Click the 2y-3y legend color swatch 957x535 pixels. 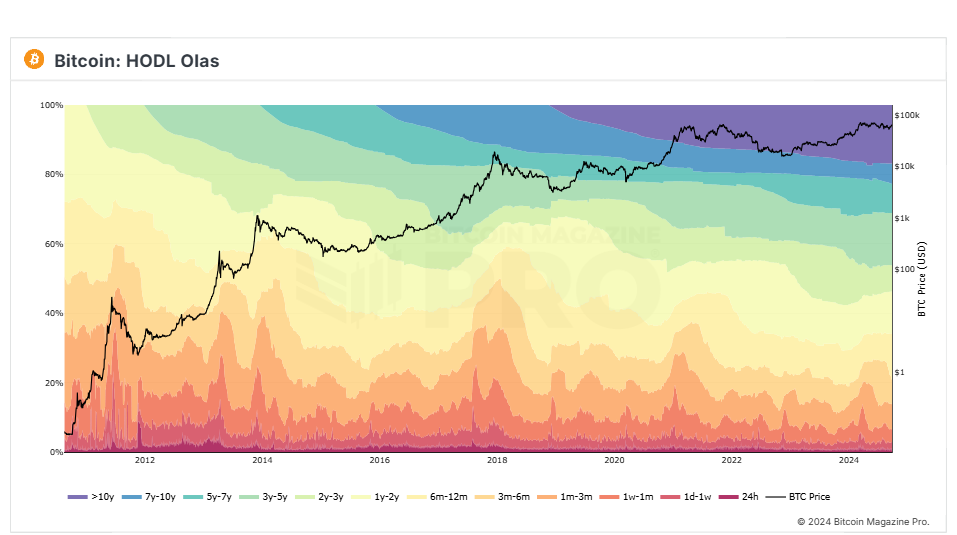click(305, 497)
